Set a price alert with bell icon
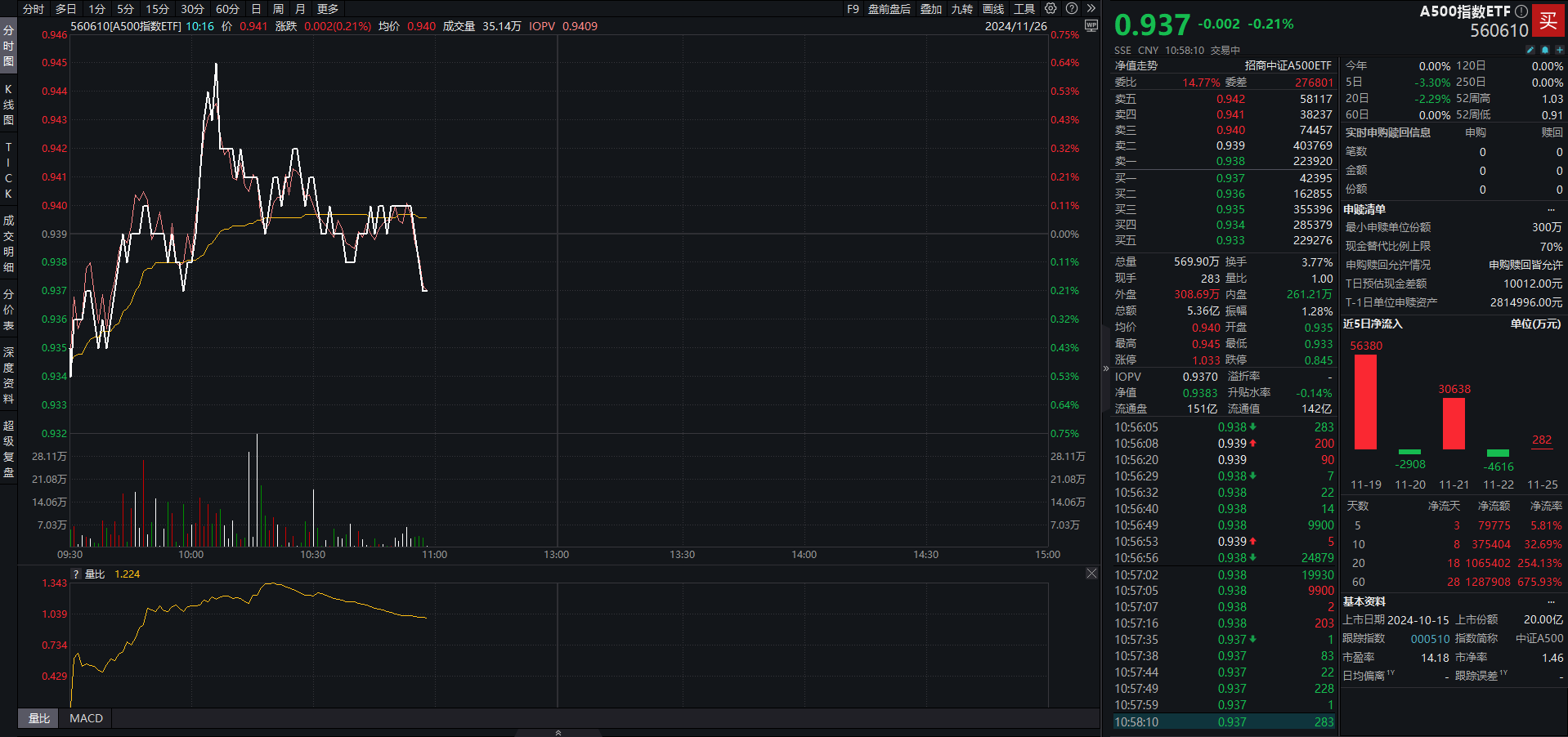 [1545, 50]
